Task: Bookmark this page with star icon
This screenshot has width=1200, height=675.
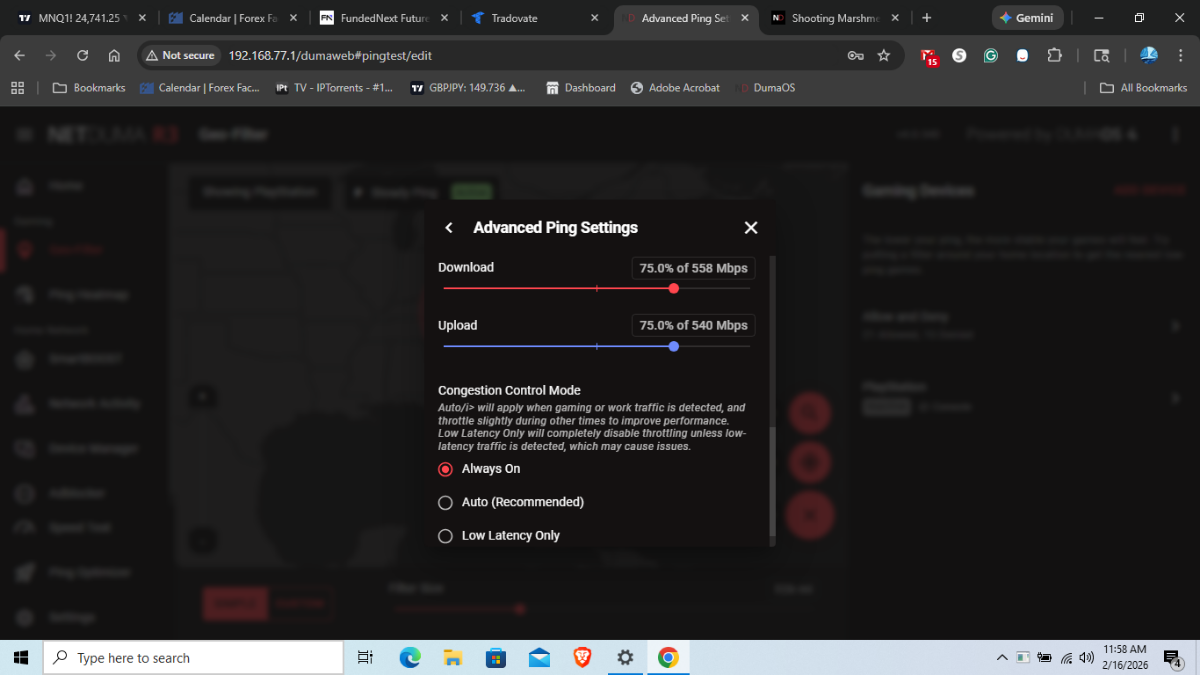Action: click(x=884, y=56)
